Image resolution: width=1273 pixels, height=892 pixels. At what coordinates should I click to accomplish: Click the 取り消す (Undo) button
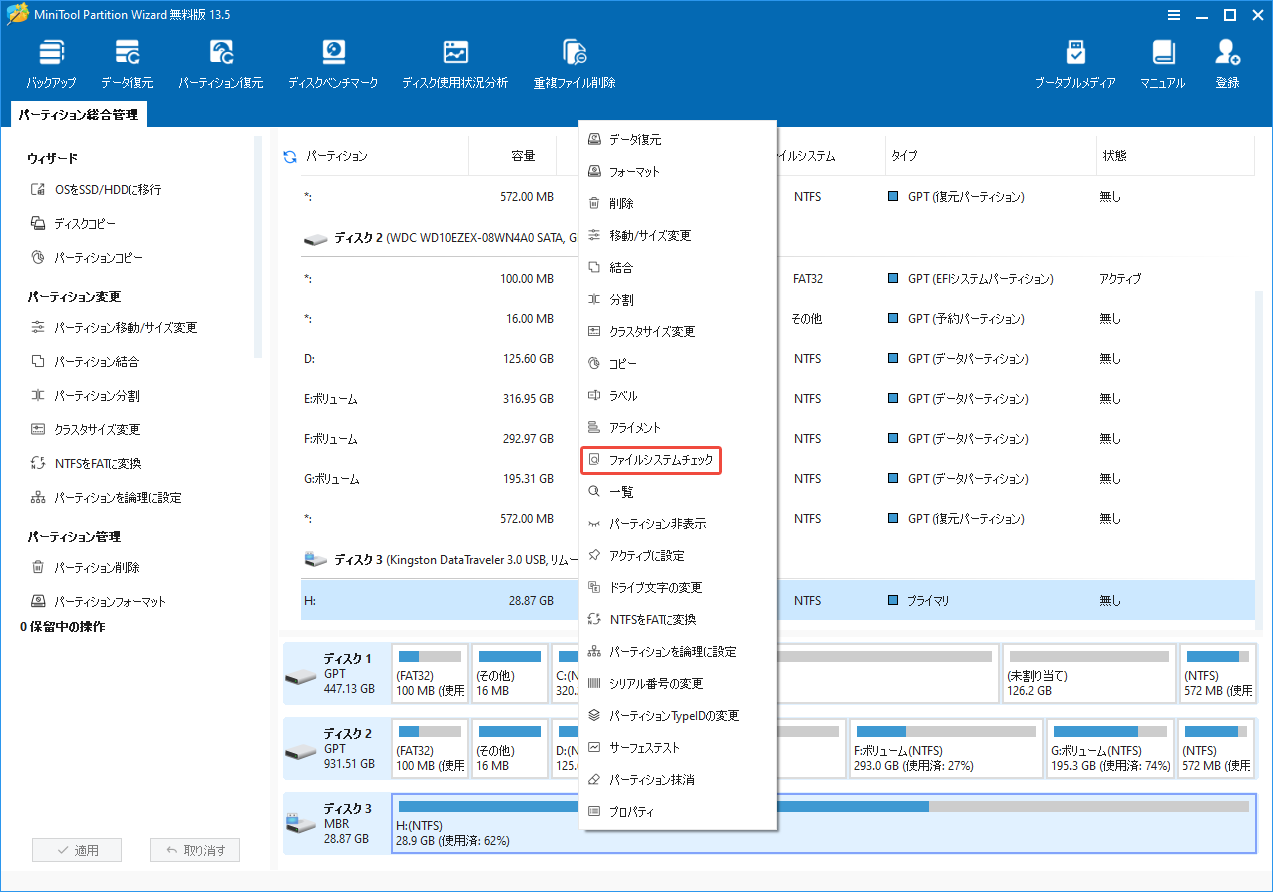point(194,850)
